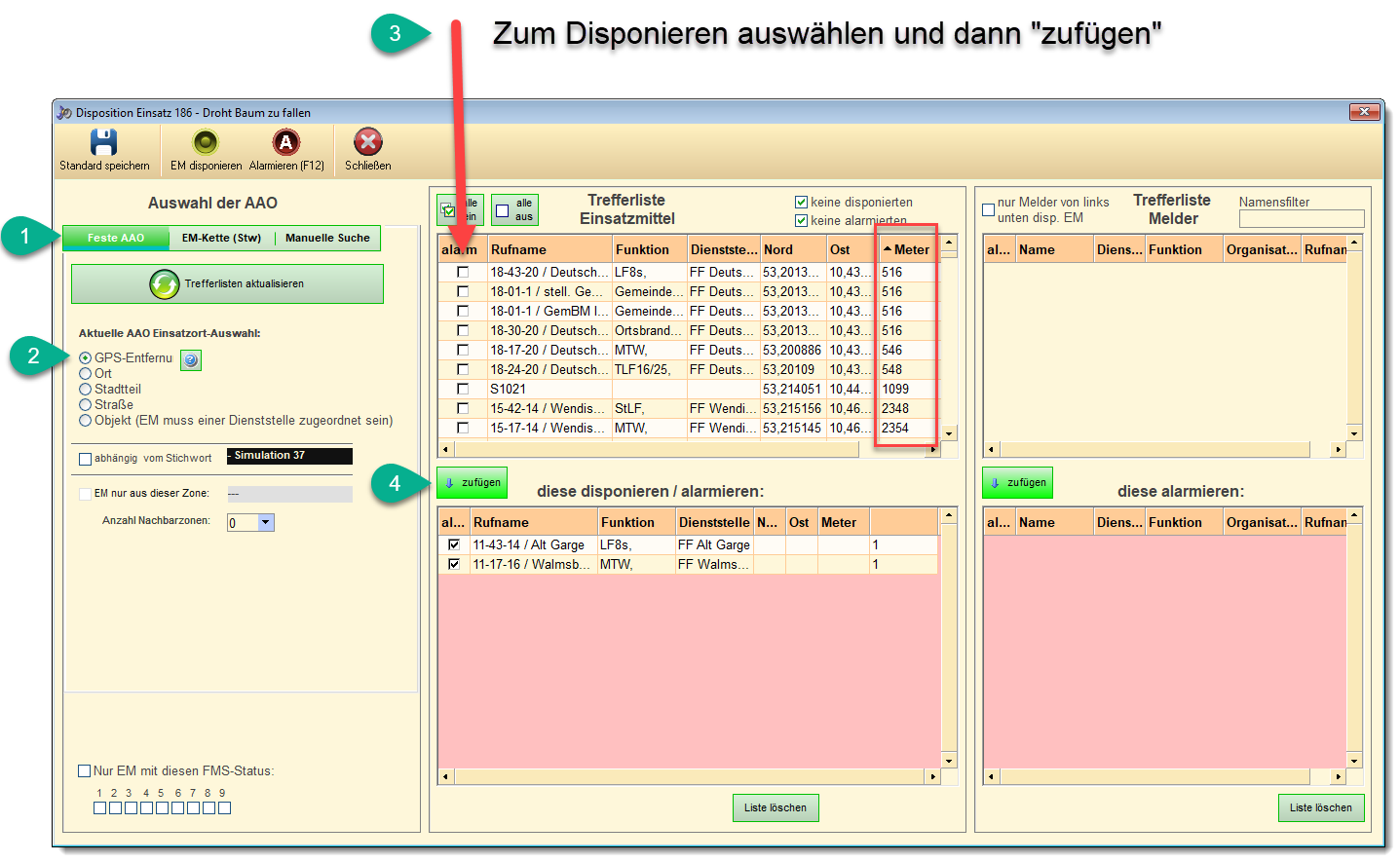The width and height of the screenshot is (1400, 862).
Task: Click the red Schließen toolbar icon
Action: [367, 143]
